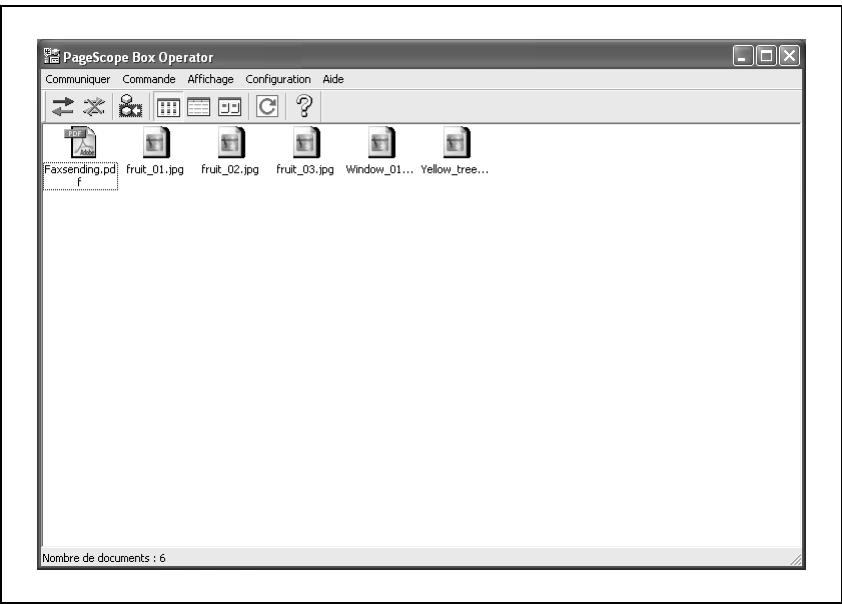The image size is (842, 604).
Task: Select the Faxsending.pdf PDF file icon
Action: click(x=80, y=143)
